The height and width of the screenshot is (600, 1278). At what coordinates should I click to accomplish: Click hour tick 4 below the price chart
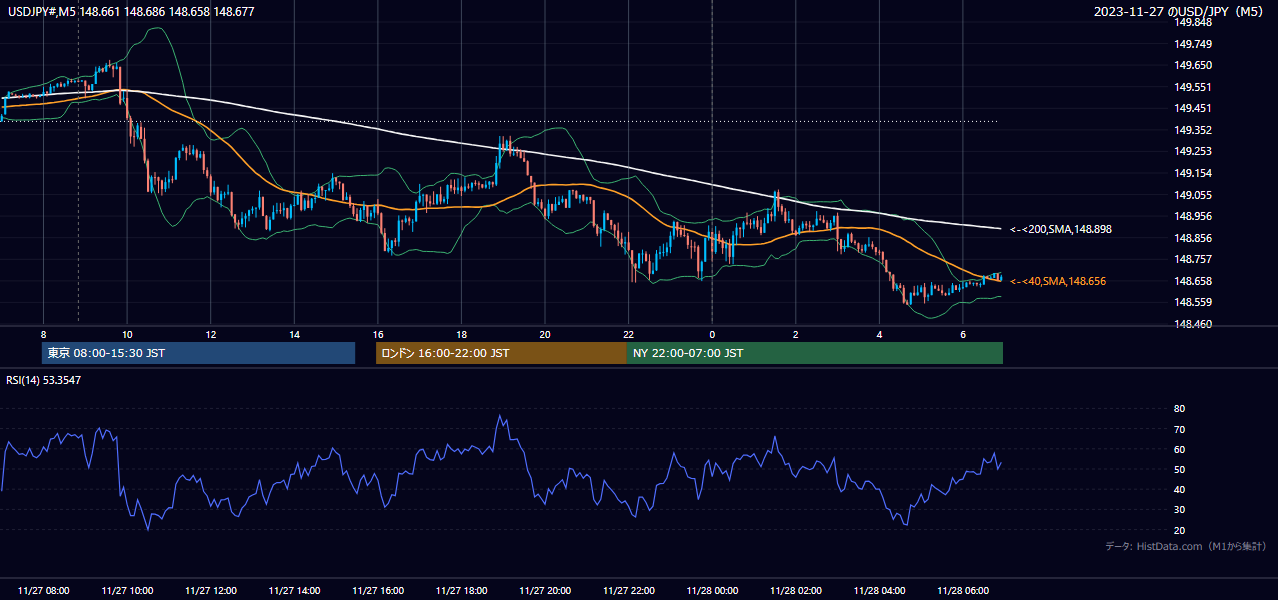879,334
